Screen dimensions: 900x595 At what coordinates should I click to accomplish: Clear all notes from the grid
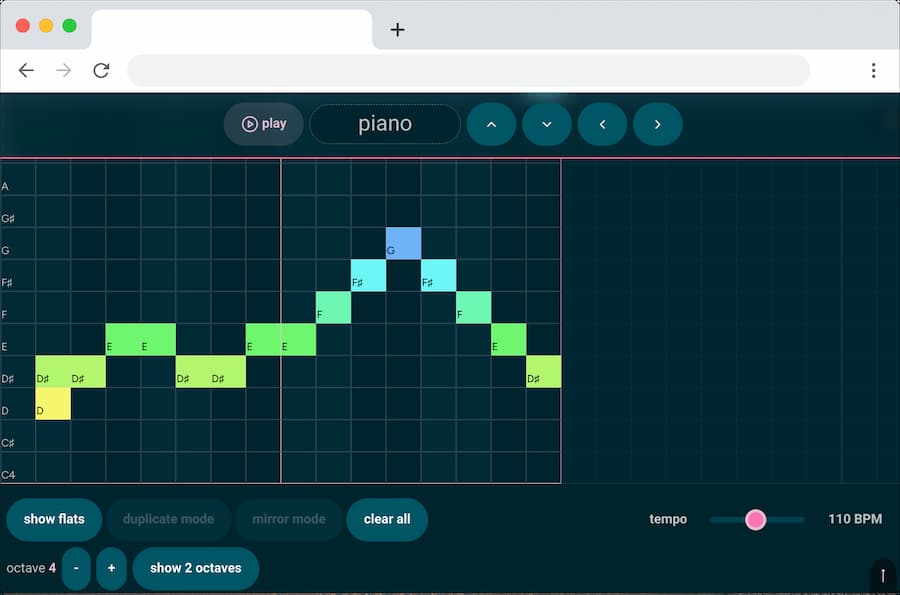coord(387,519)
